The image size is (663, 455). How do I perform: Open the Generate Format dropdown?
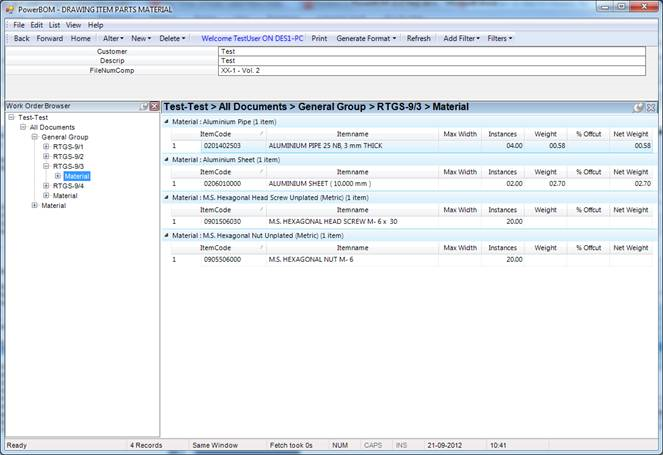click(368, 38)
